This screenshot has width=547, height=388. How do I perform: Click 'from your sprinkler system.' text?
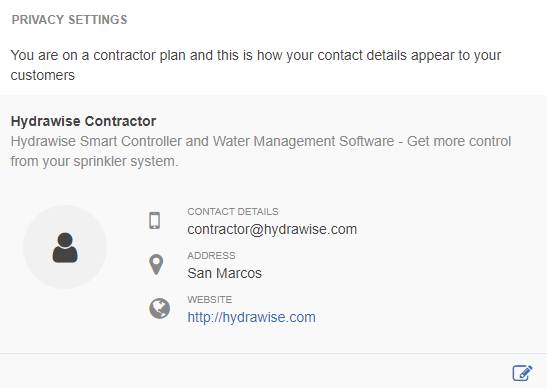point(94,161)
